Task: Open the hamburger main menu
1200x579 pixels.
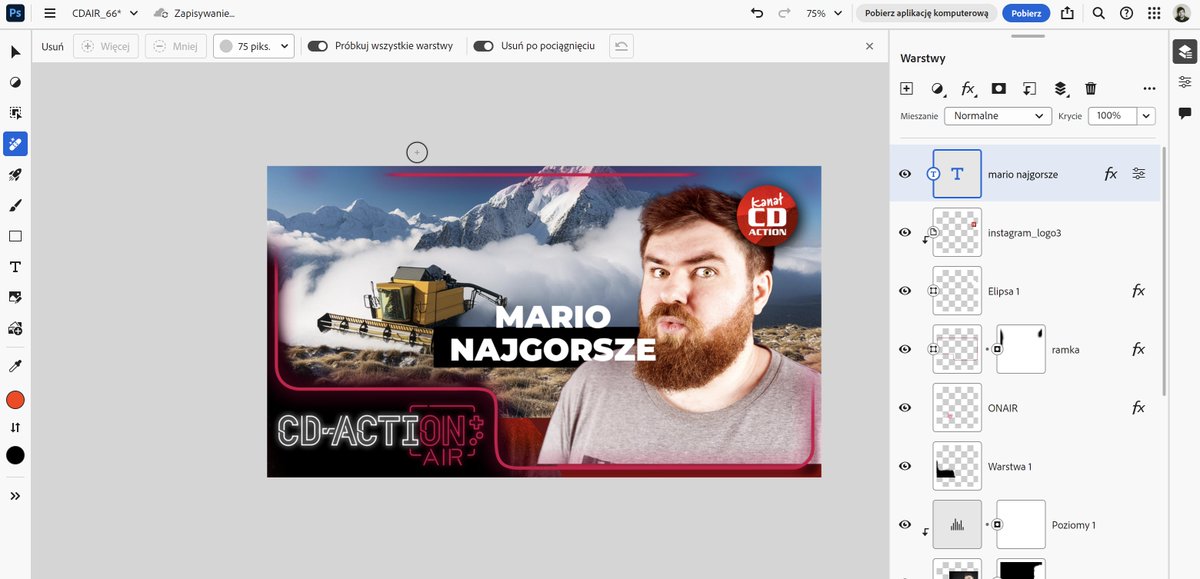Action: point(50,13)
